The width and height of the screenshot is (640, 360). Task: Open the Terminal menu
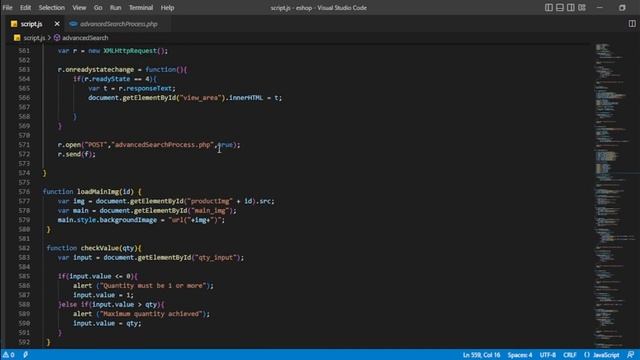141,8
